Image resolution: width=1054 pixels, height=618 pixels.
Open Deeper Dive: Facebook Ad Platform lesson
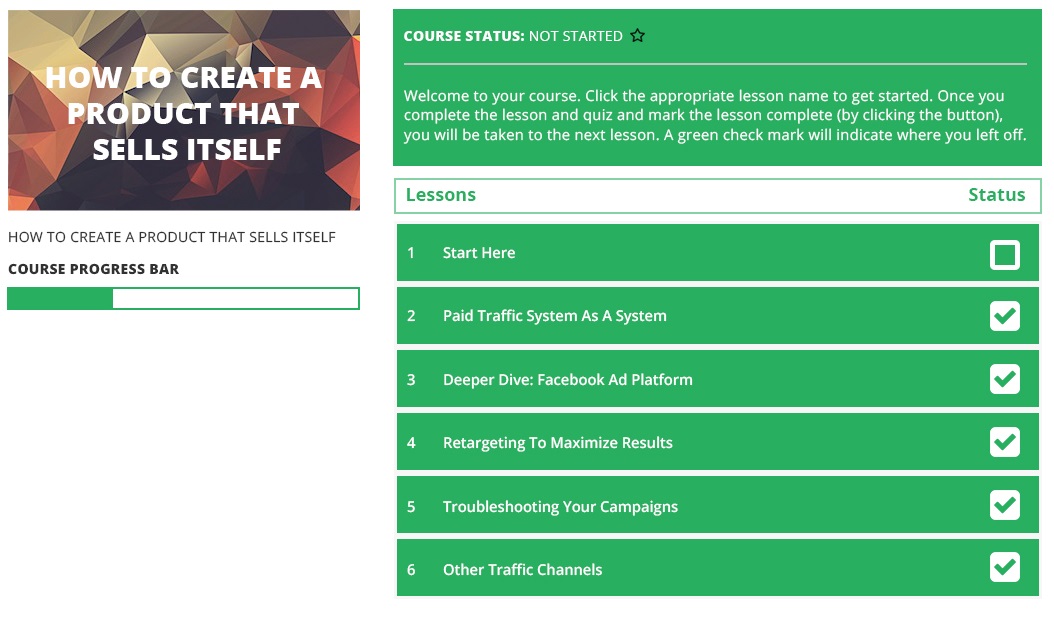567,380
